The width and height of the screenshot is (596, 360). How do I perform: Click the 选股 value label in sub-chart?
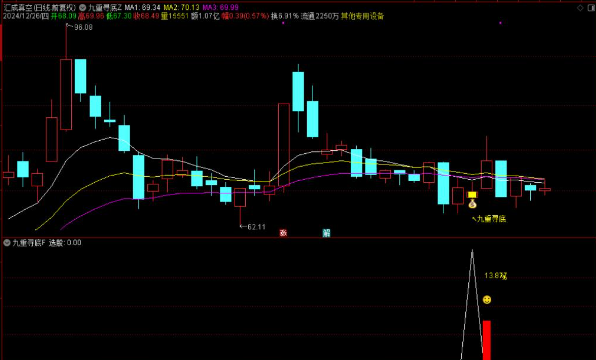point(65,243)
